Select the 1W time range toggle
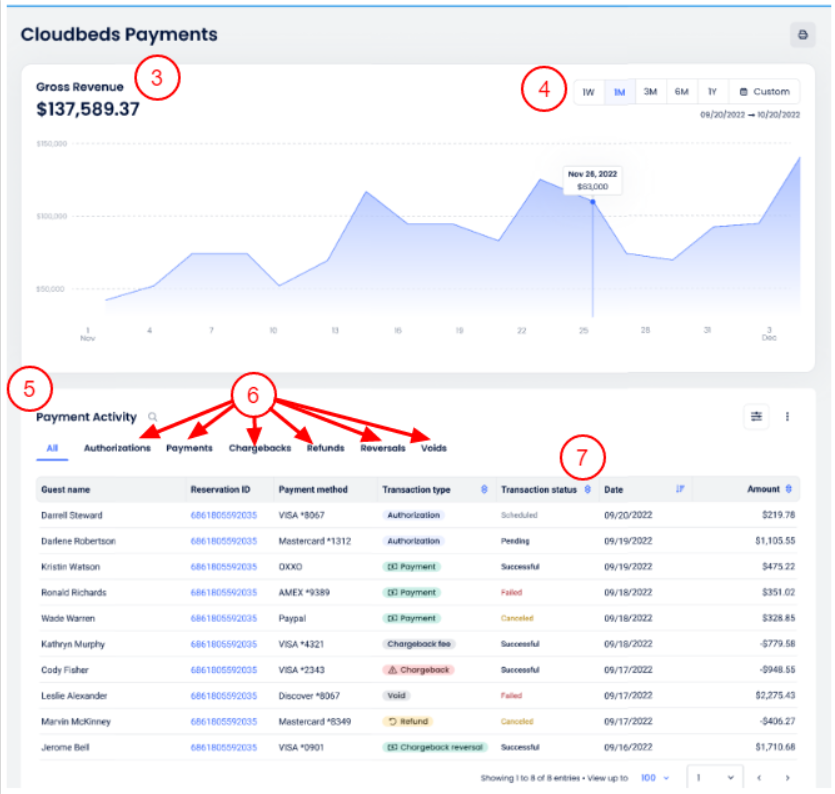The width and height of the screenshot is (835, 794). 588,91
